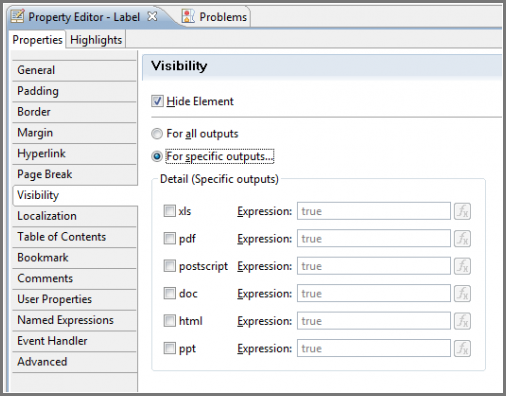The width and height of the screenshot is (506, 396).
Task: Click the Property Editor pencil icon
Action: [x=17, y=16]
